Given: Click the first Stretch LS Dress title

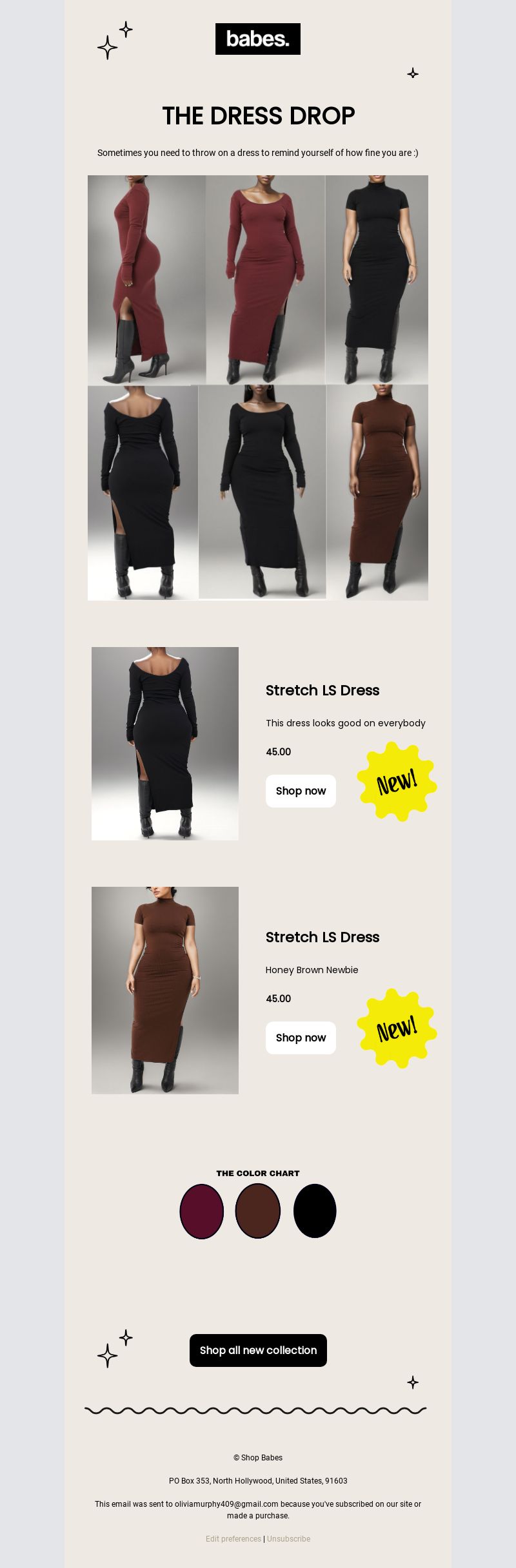Looking at the screenshot, I should click(x=322, y=690).
